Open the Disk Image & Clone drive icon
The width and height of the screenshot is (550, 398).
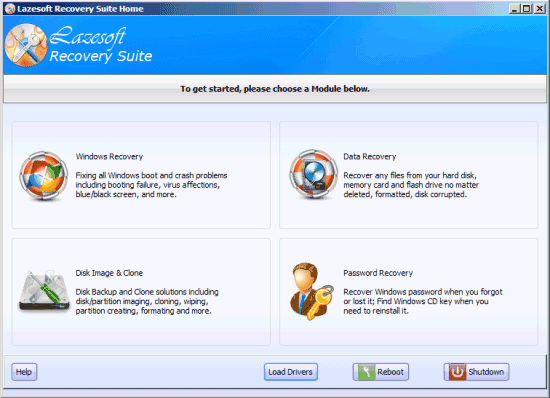(44, 290)
